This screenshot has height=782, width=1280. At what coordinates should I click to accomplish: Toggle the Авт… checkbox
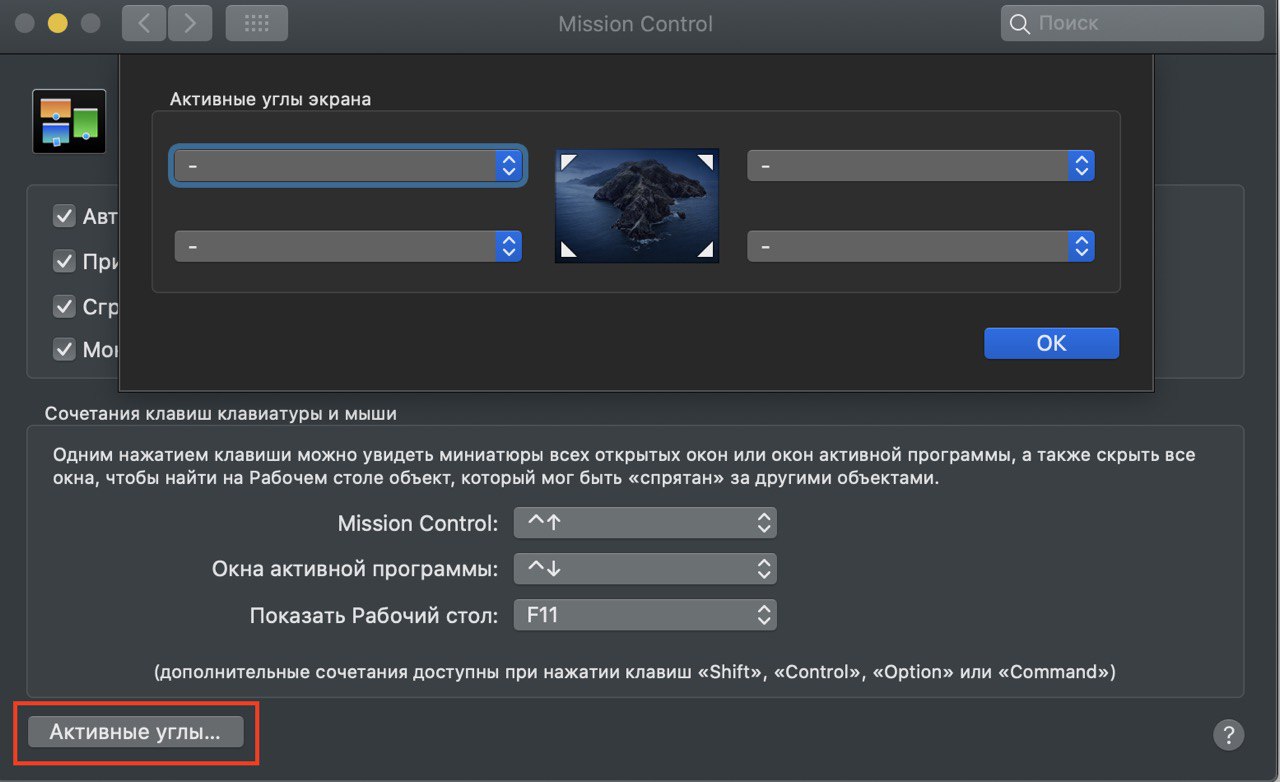click(64, 216)
